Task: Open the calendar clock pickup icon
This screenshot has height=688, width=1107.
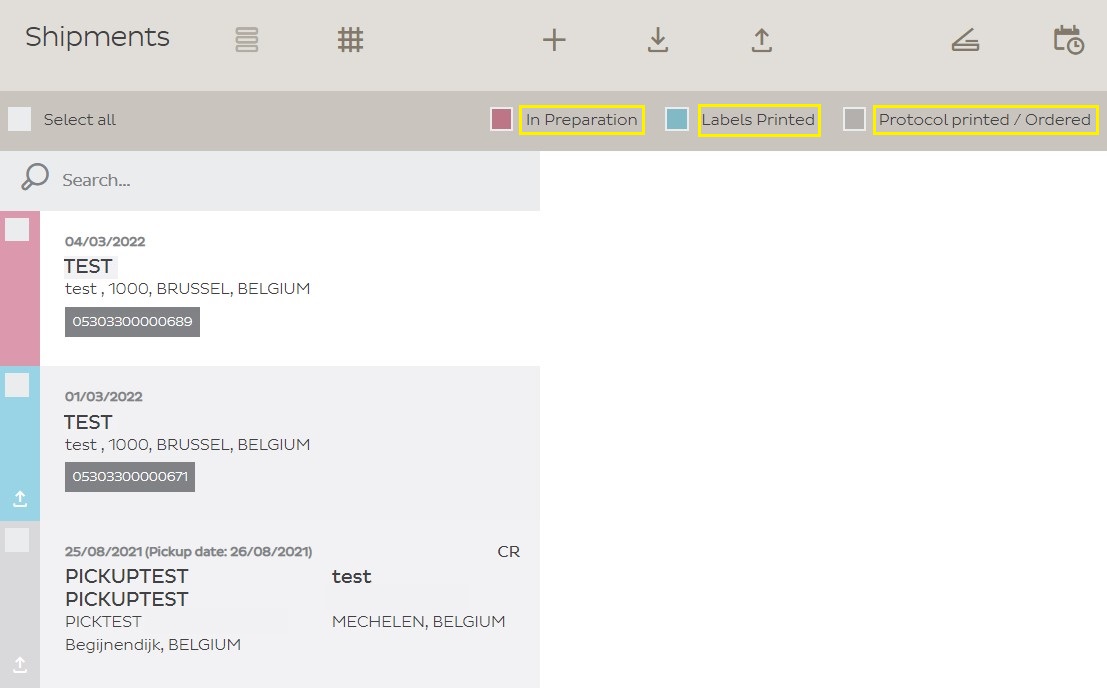Action: point(1068,40)
